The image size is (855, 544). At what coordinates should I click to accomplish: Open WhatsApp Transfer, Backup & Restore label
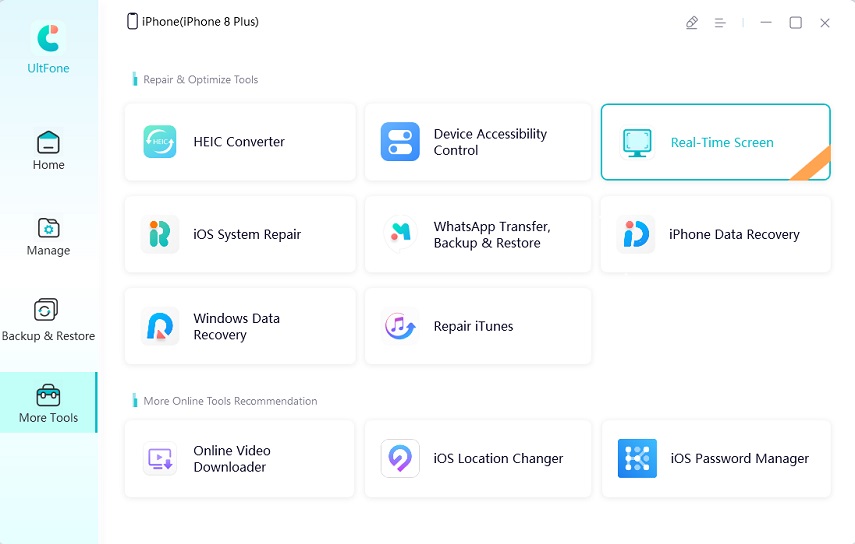tap(492, 234)
